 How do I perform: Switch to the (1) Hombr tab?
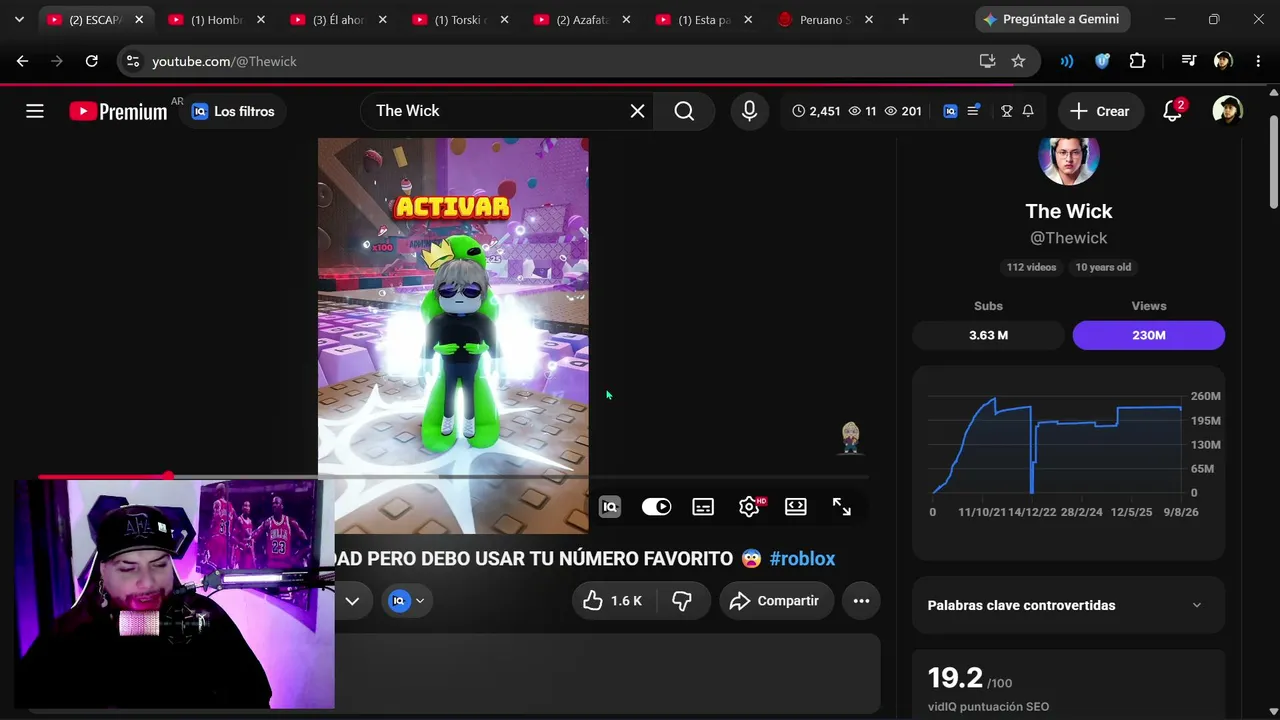pos(216,19)
